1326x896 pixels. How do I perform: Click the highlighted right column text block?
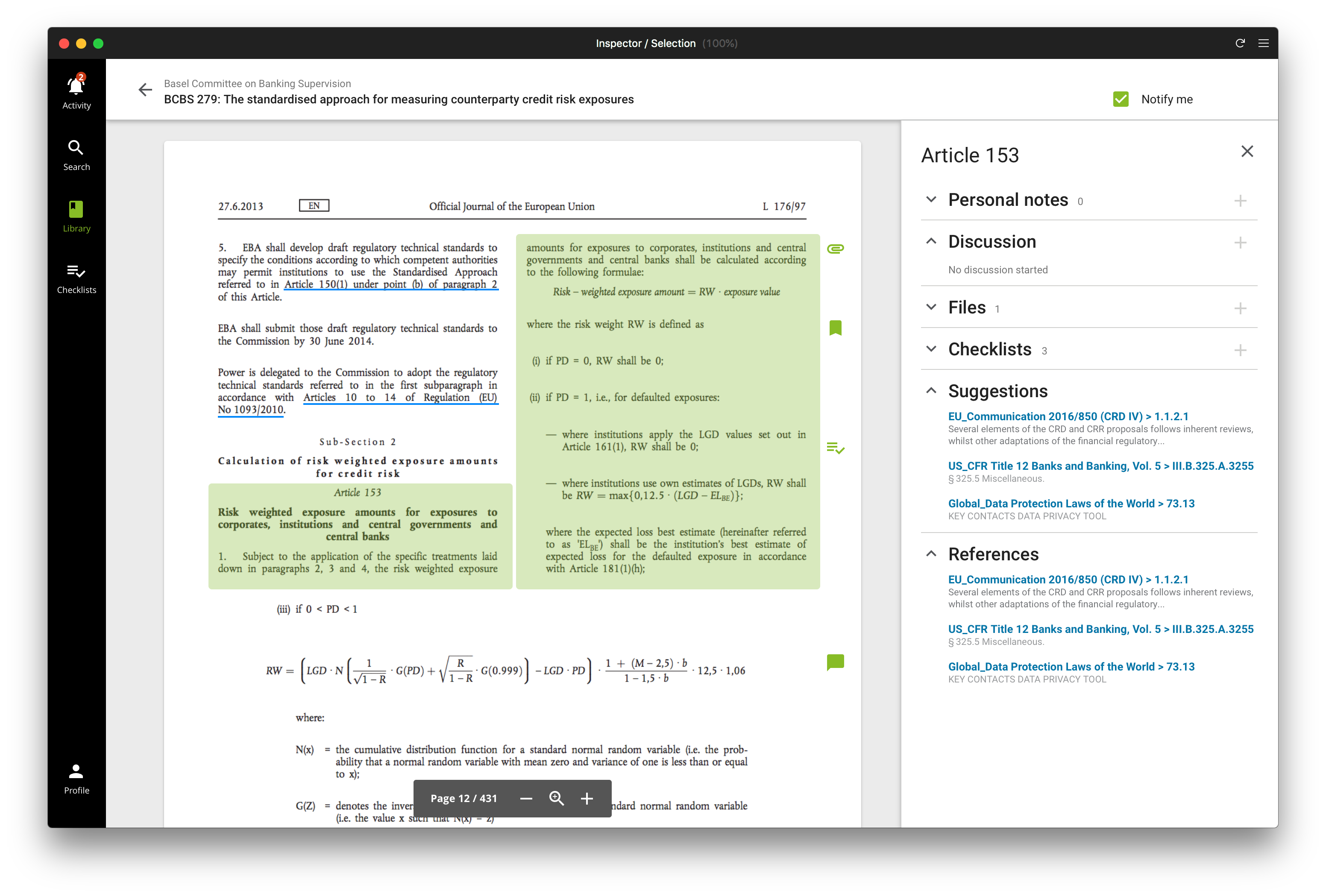point(668,411)
